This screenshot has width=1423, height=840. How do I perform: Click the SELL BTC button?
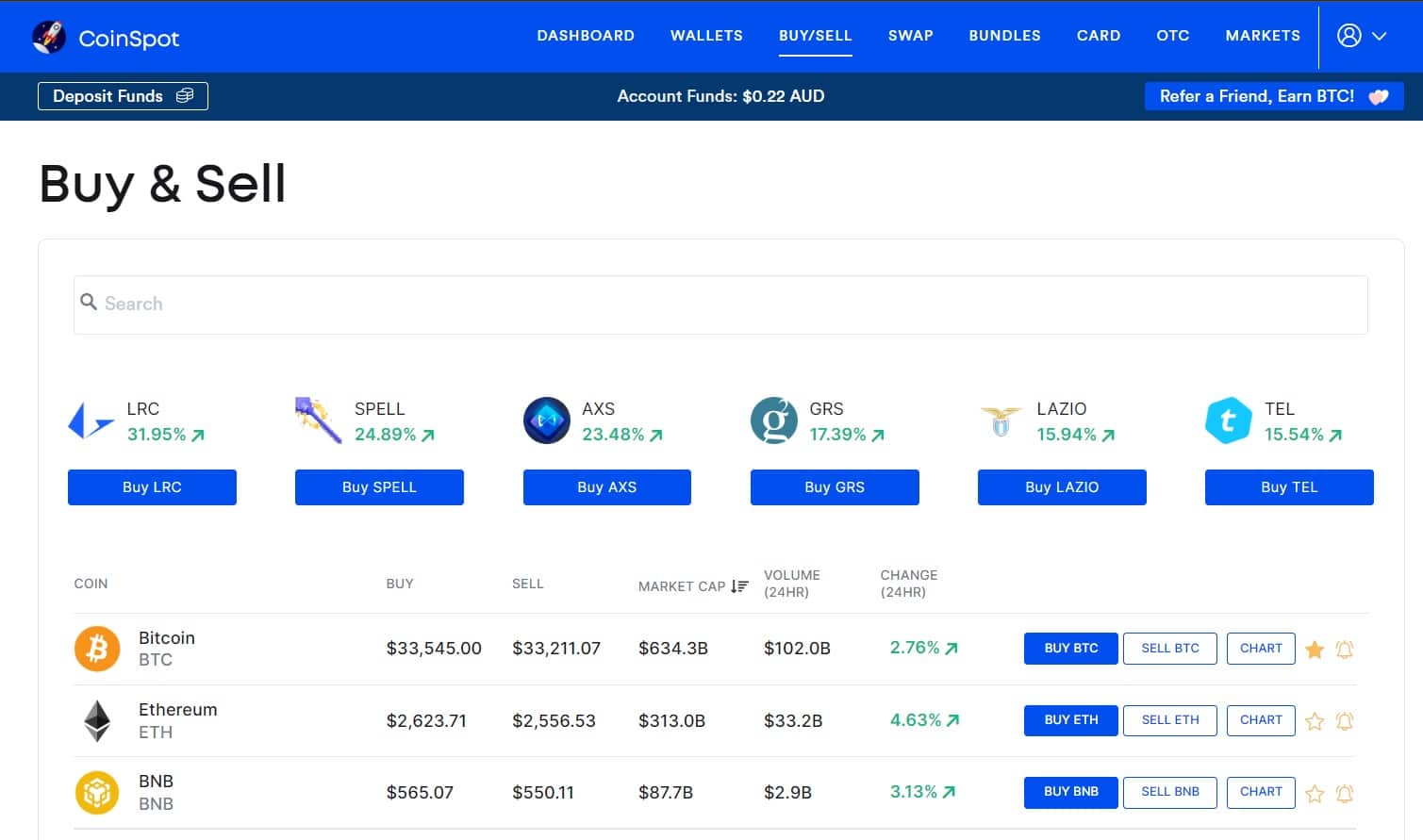coord(1170,649)
